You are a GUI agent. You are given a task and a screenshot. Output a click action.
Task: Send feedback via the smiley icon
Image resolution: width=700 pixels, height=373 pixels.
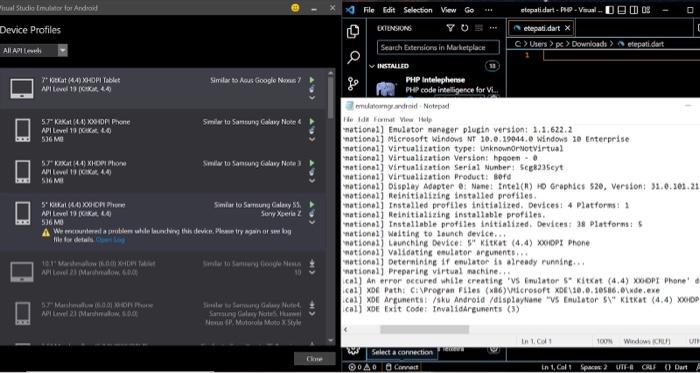(295, 8)
